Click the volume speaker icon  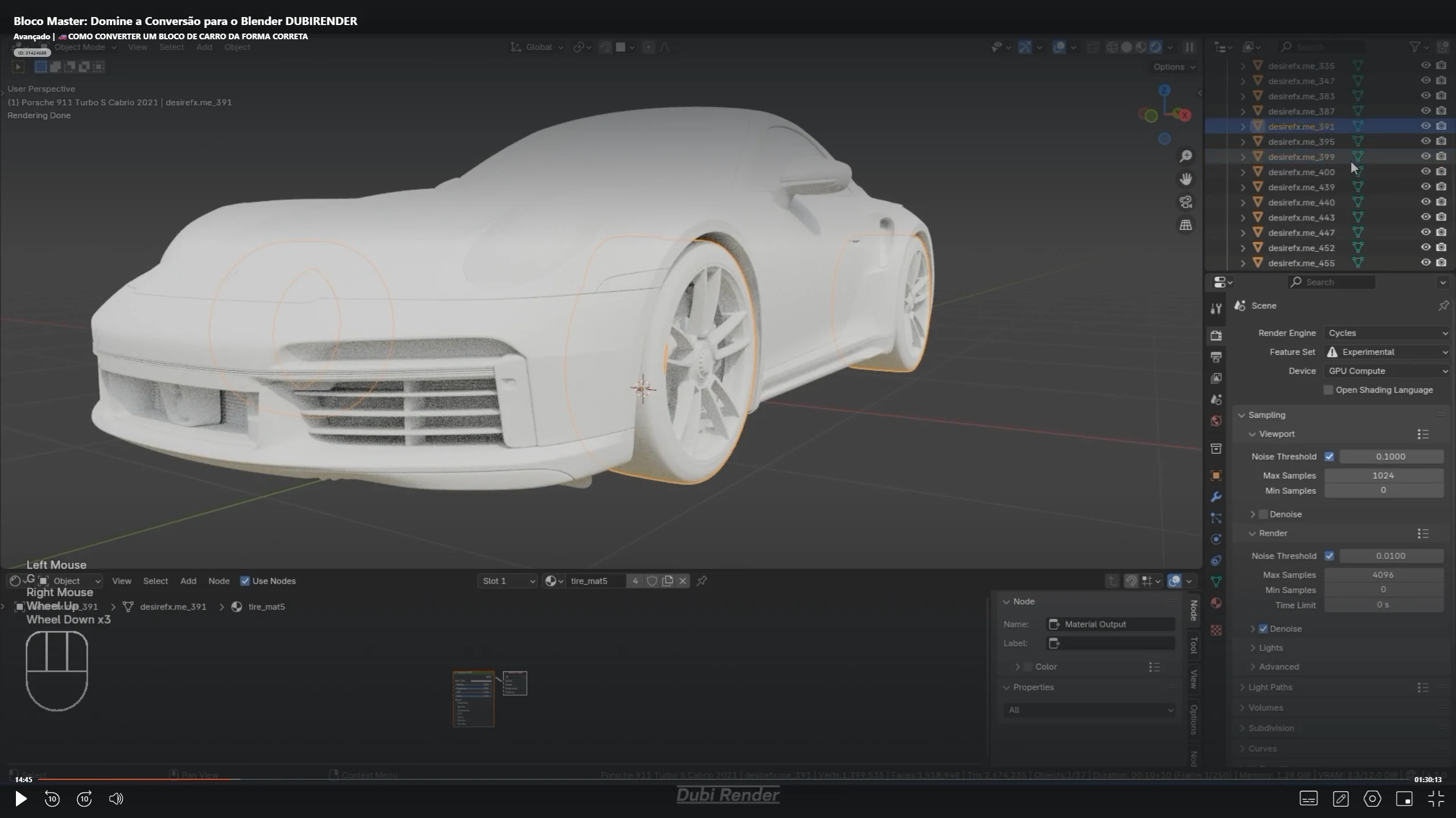click(x=116, y=799)
